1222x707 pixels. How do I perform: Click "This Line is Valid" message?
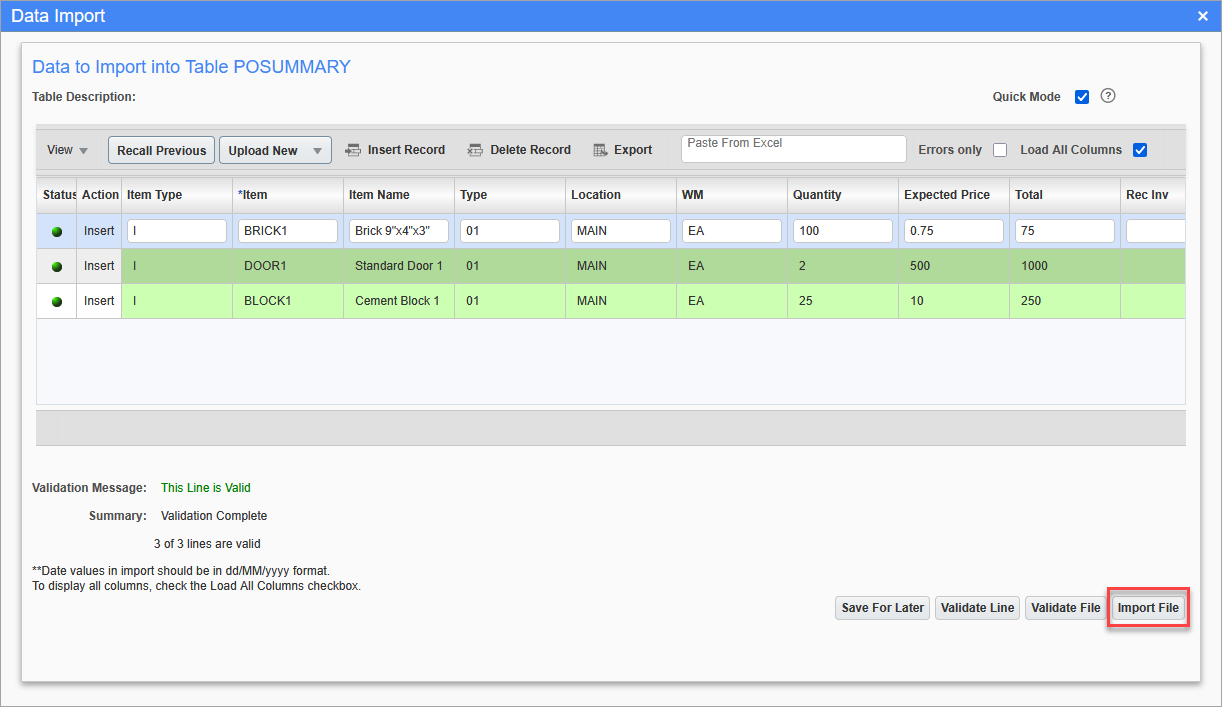[206, 488]
